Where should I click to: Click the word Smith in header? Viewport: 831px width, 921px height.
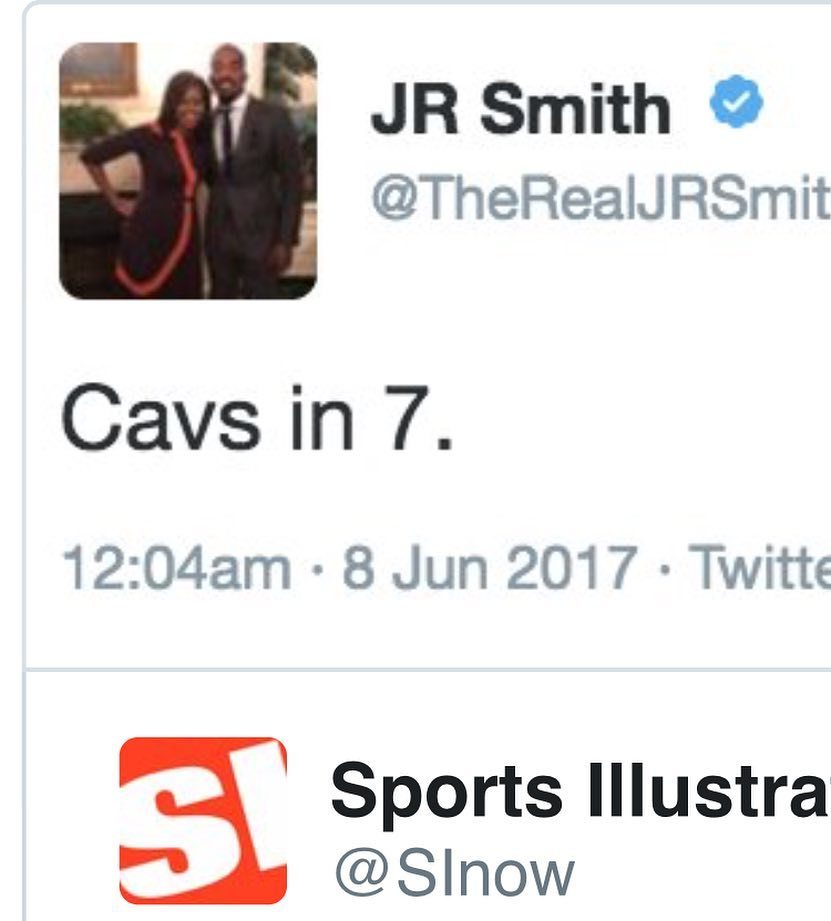pyautogui.click(x=576, y=109)
